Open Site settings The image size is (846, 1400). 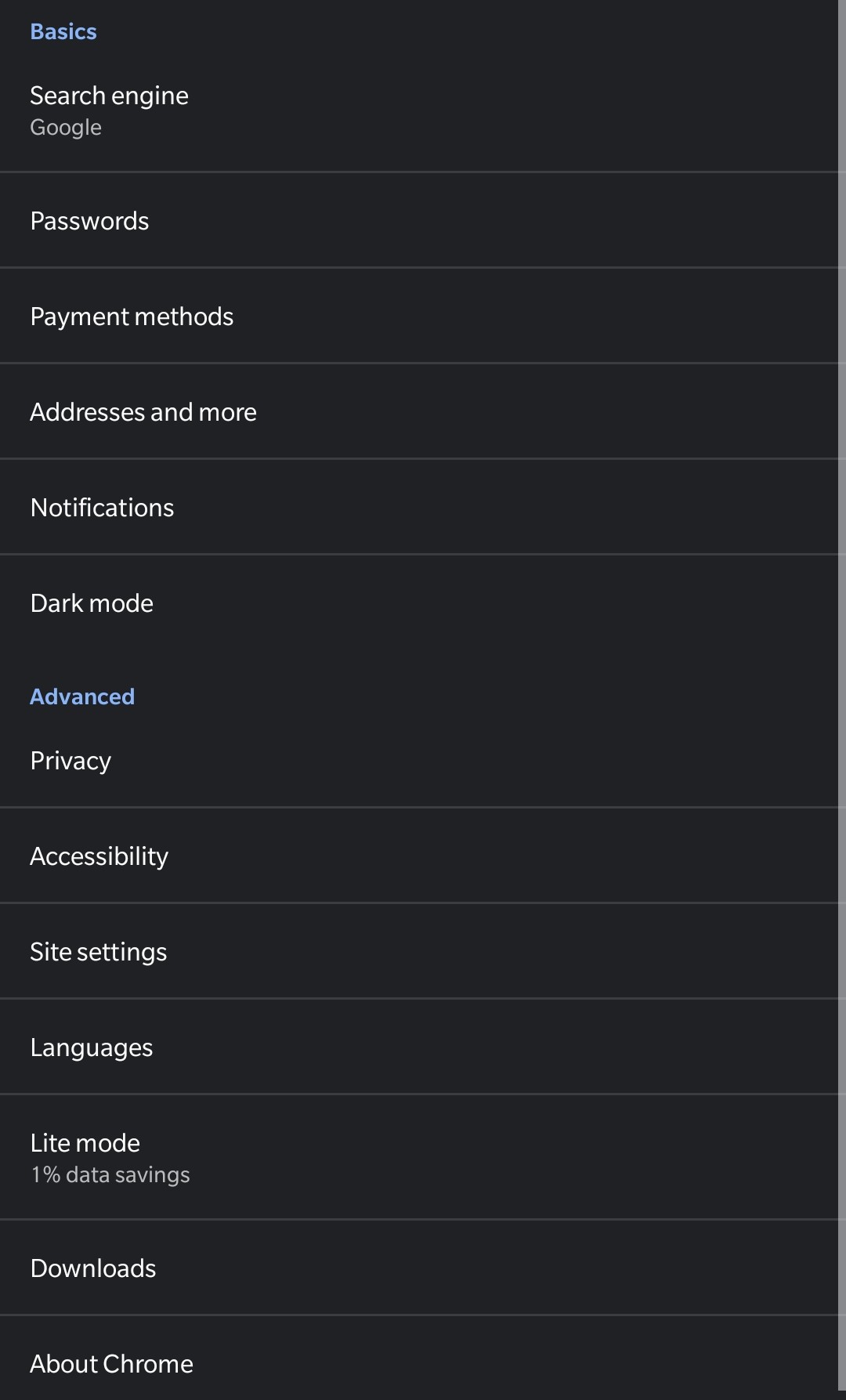coord(419,951)
